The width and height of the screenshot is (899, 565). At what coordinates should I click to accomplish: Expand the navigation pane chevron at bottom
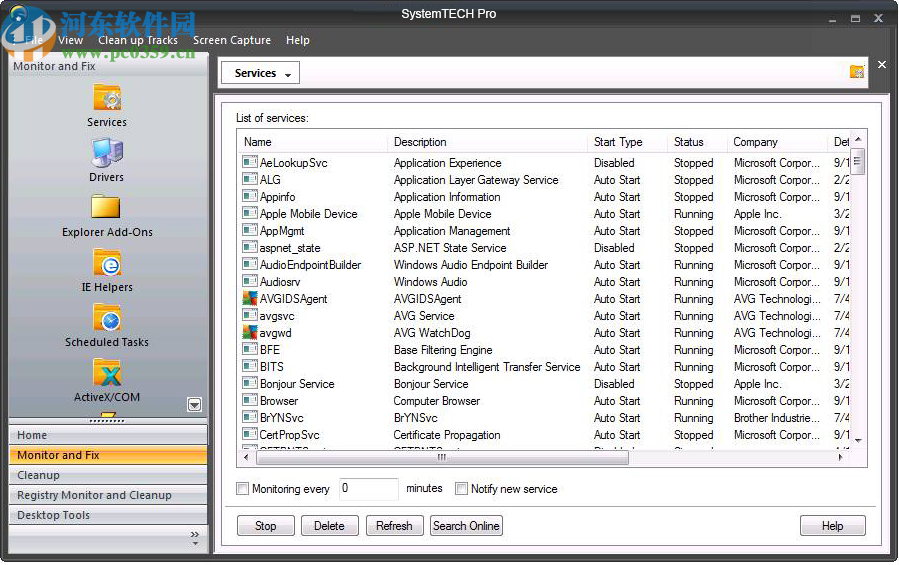point(195,537)
